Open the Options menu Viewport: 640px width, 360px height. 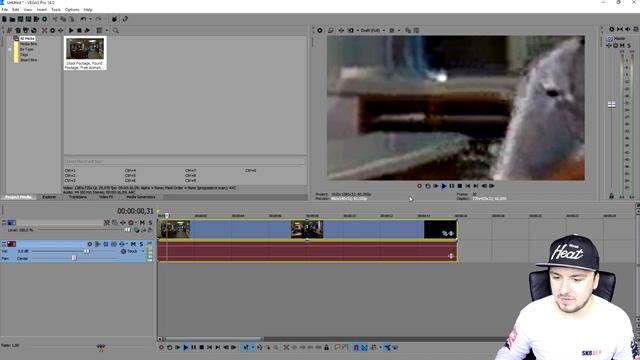click(x=72, y=9)
